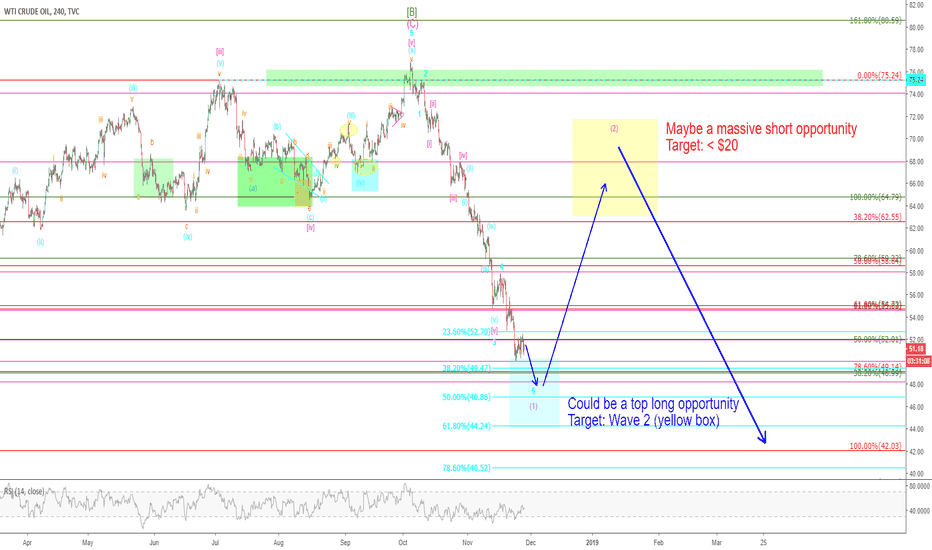The width and height of the screenshot is (932, 550).
Task: Click the Aug label on the time axis
Action: (x=278, y=542)
